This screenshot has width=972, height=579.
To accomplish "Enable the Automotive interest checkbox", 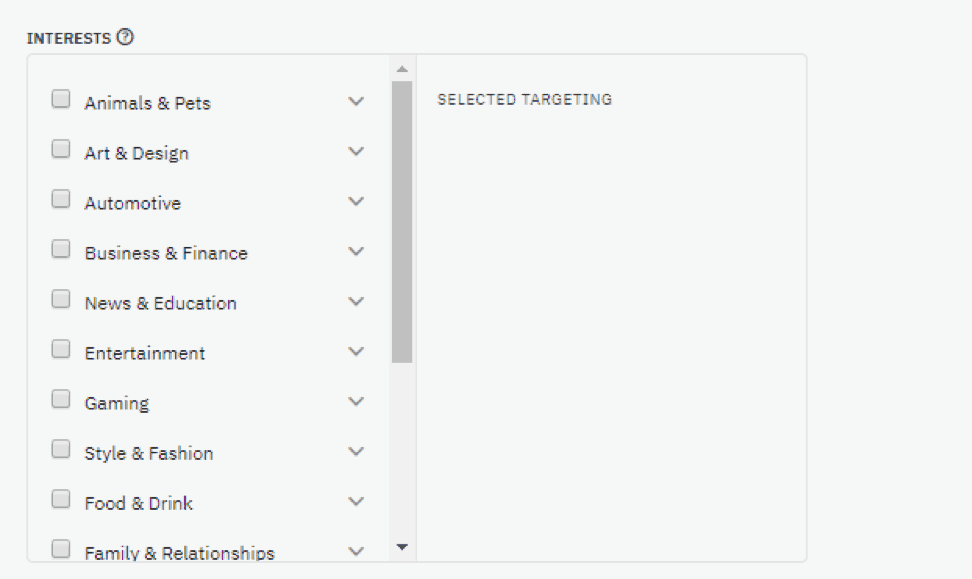I will pos(61,199).
